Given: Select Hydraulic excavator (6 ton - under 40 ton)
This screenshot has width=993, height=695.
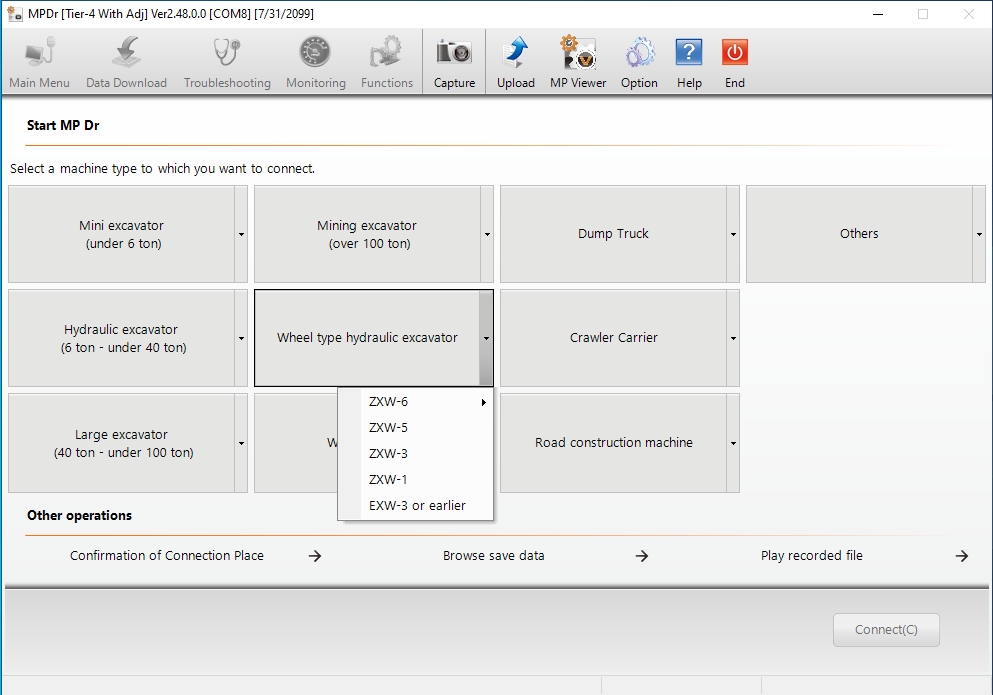Looking at the screenshot, I should (122, 338).
